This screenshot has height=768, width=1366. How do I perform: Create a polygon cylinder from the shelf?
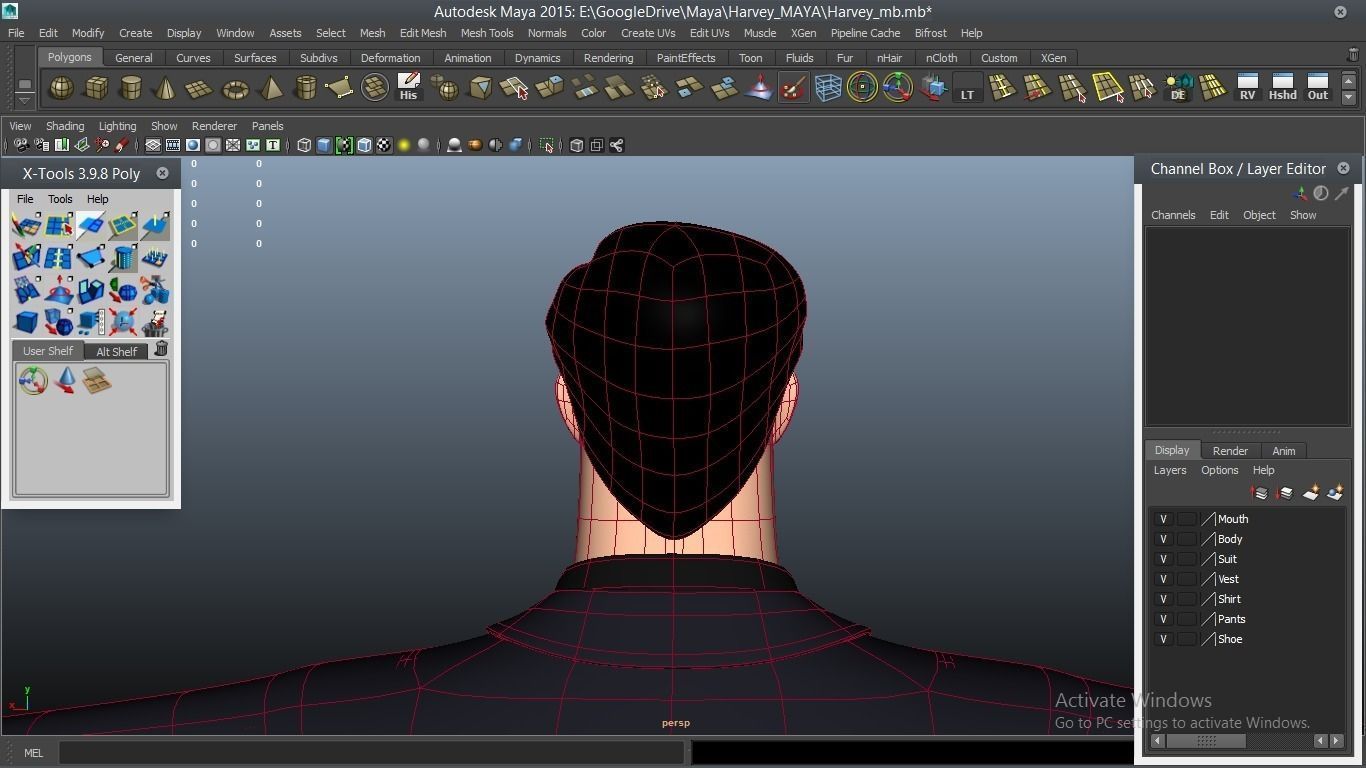(x=131, y=88)
